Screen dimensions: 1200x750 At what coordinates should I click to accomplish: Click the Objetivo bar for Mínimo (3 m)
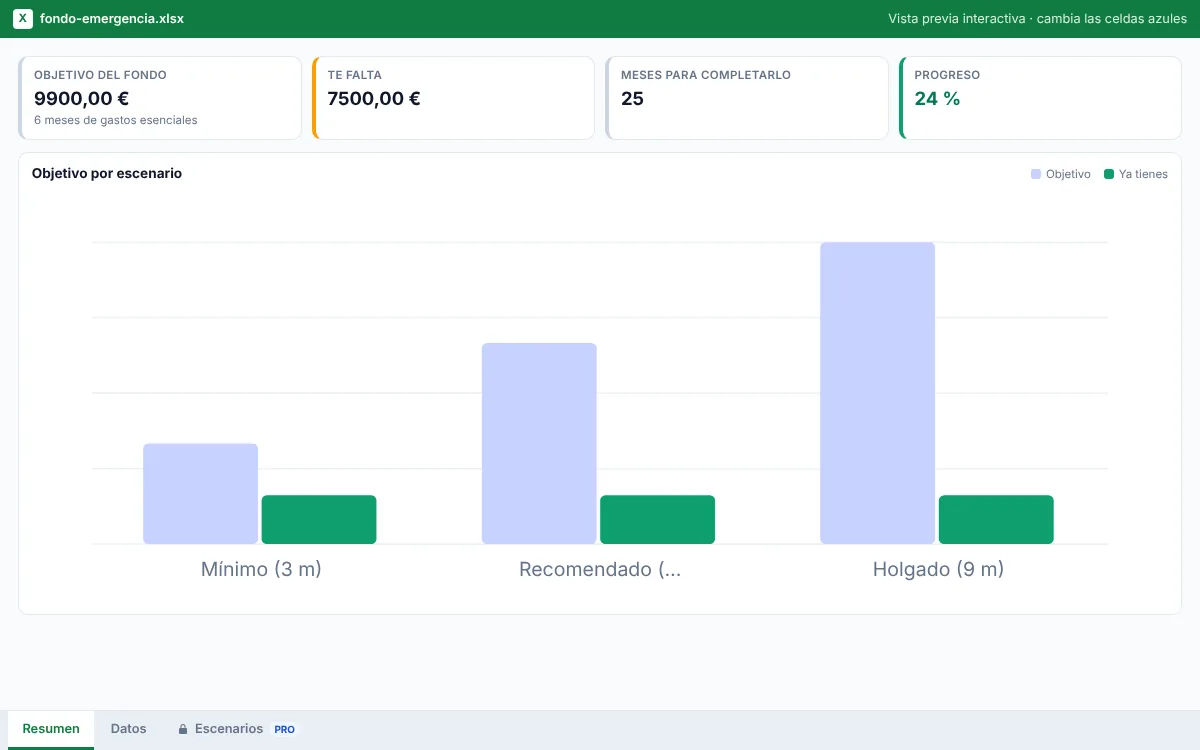201,494
